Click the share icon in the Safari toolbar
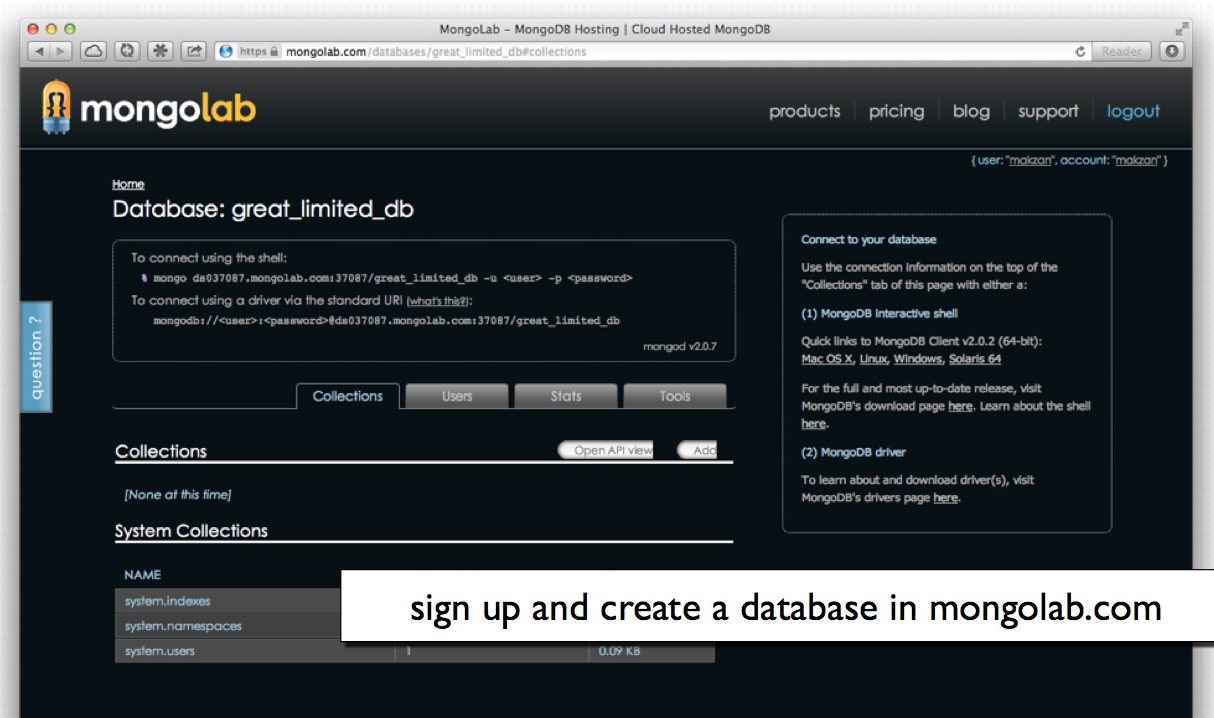Screen dimensions: 1214x718 (x=194, y=51)
